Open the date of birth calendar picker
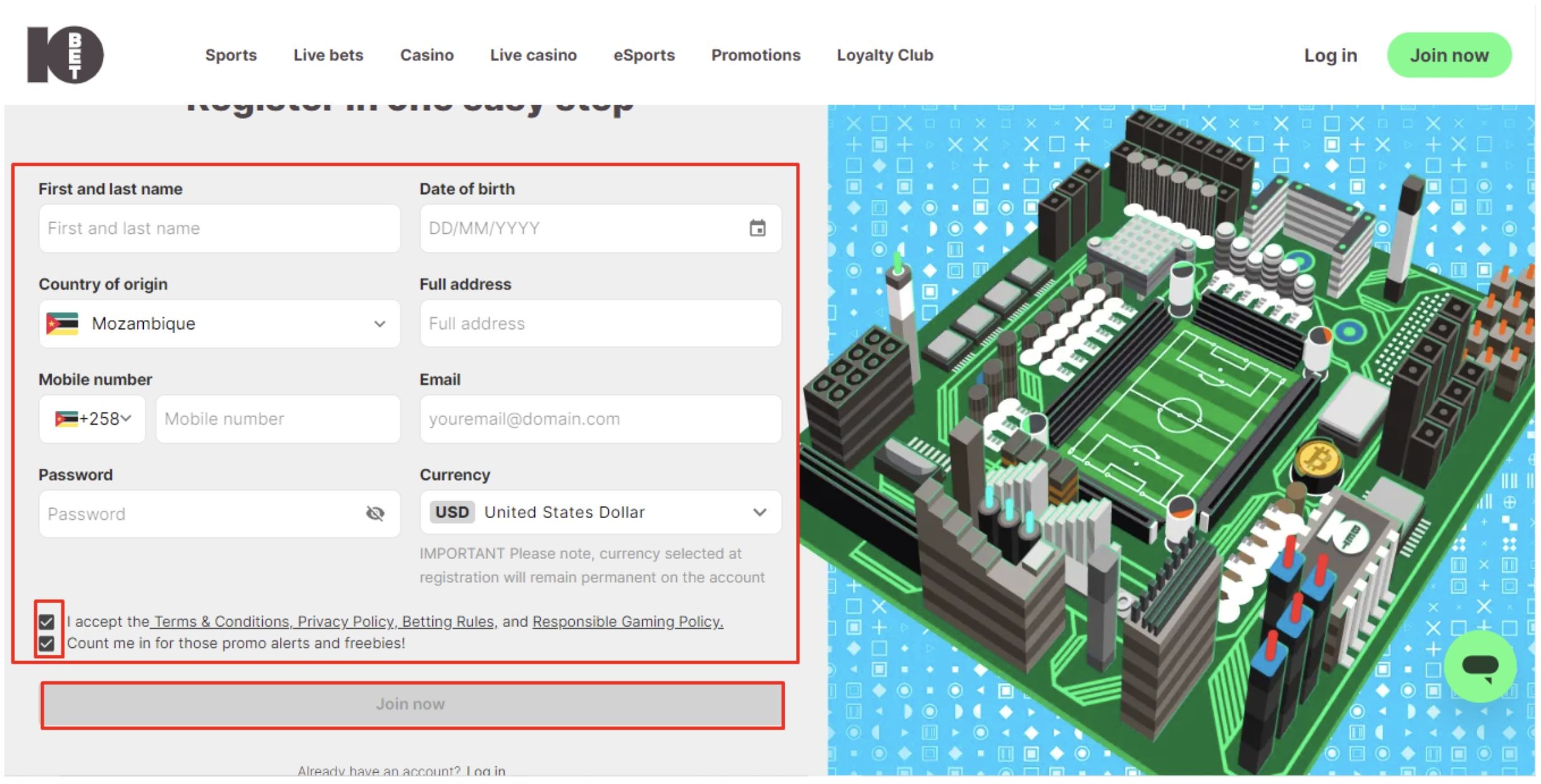Image resolution: width=1541 pixels, height=784 pixels. tap(757, 228)
